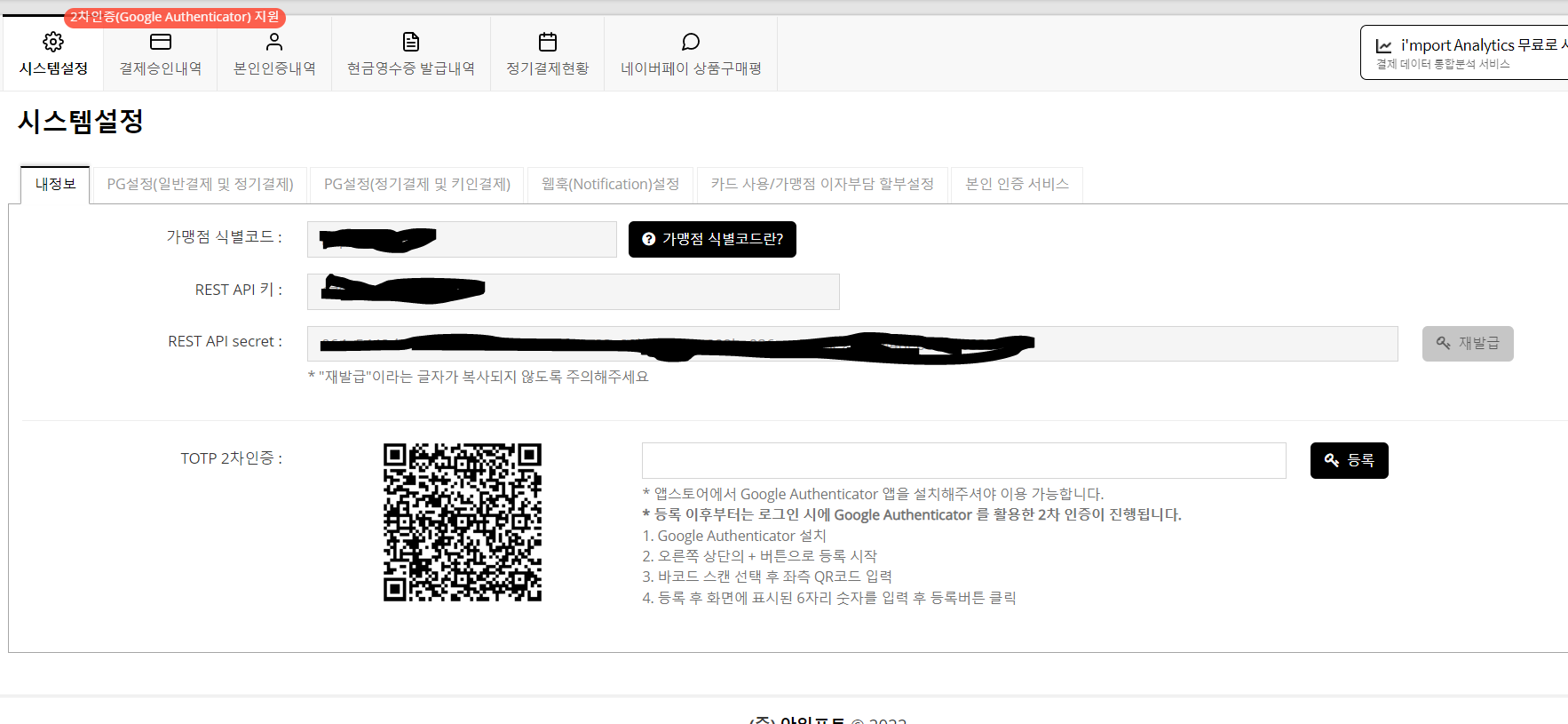Viewport: 1568px width, 724px height.
Task: Click the 등록 button
Action: pos(1350,460)
